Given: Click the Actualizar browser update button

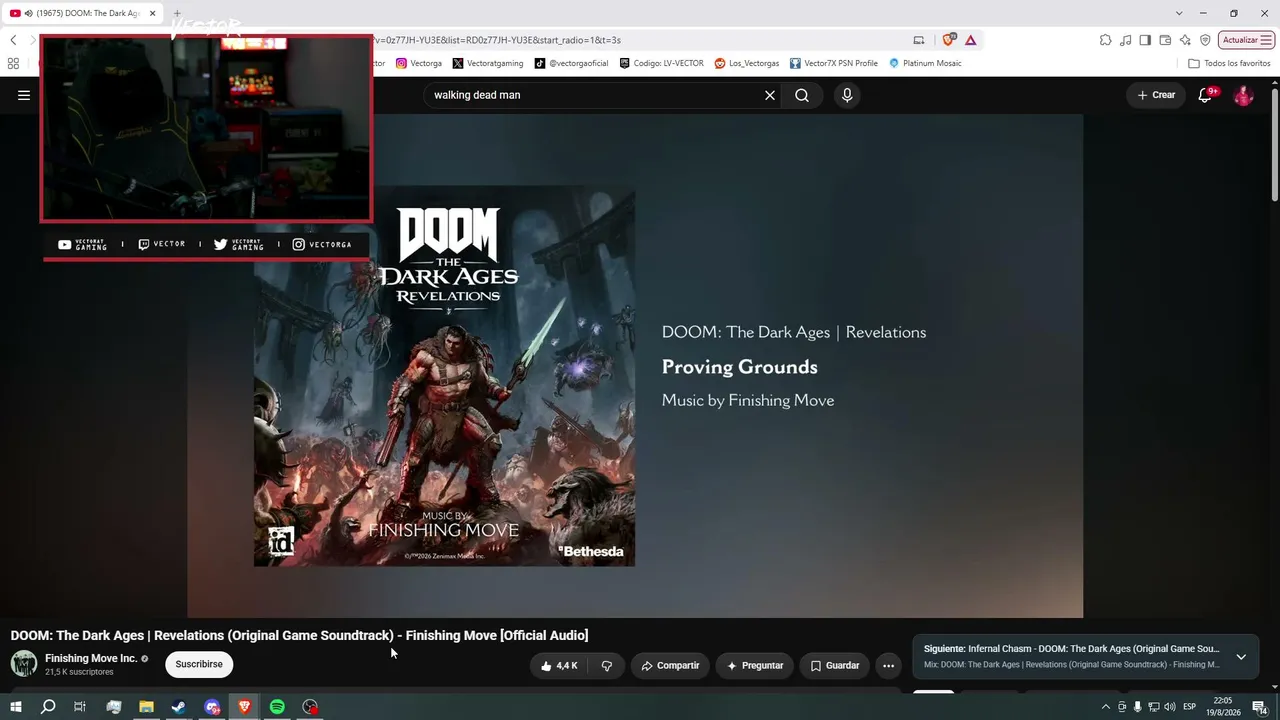Looking at the screenshot, I should pos(1246,40).
